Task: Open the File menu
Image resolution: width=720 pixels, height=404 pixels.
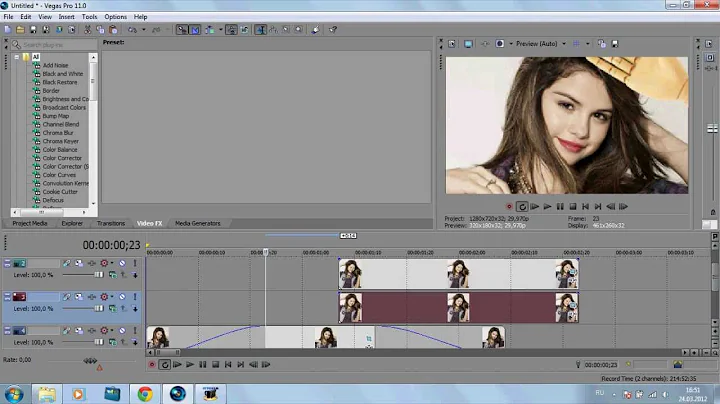Action: tap(8, 17)
